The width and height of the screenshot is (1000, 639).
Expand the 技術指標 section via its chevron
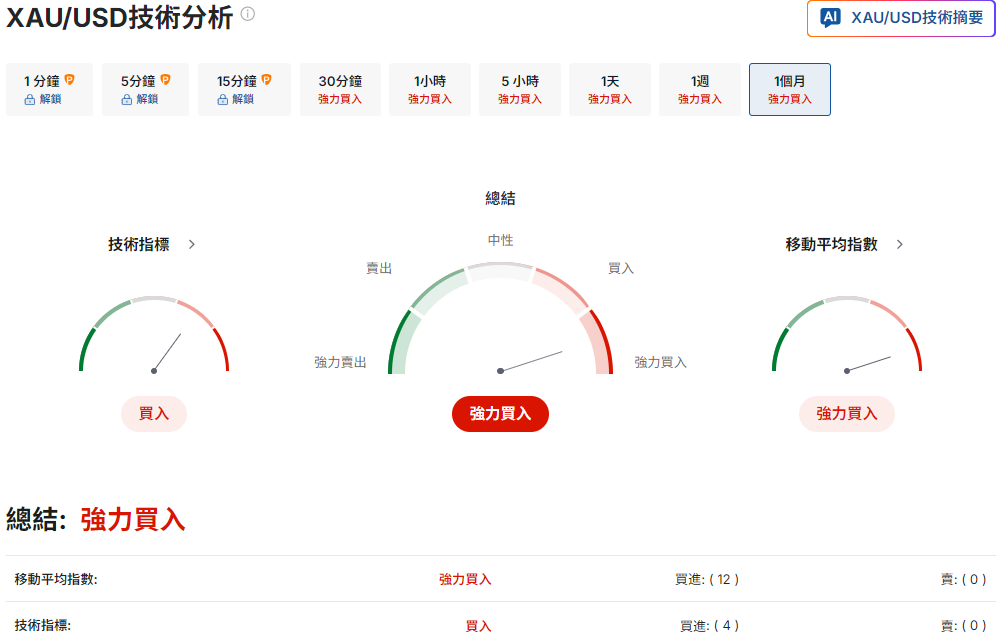click(x=192, y=243)
